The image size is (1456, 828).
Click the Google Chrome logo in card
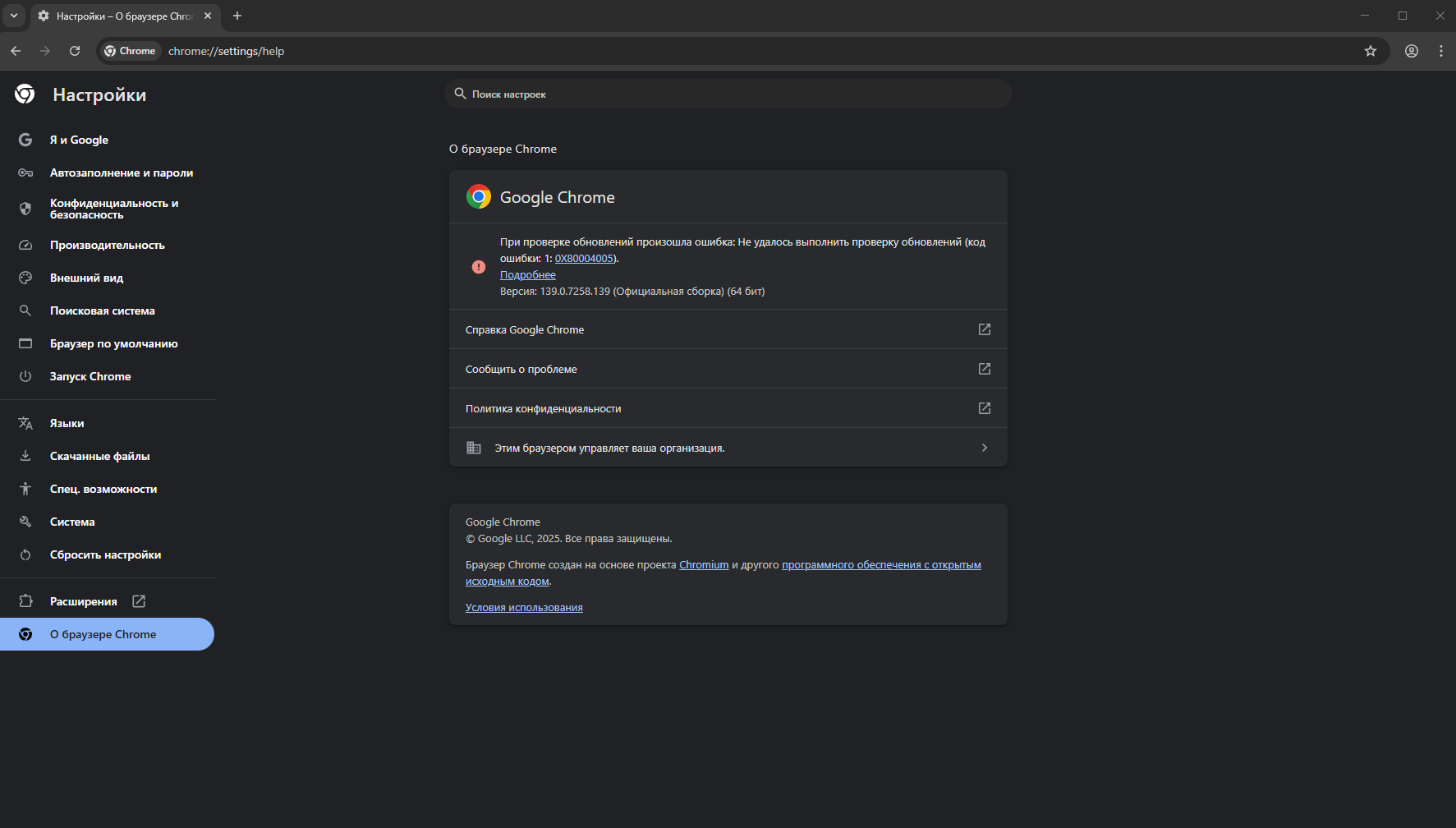[x=479, y=197]
